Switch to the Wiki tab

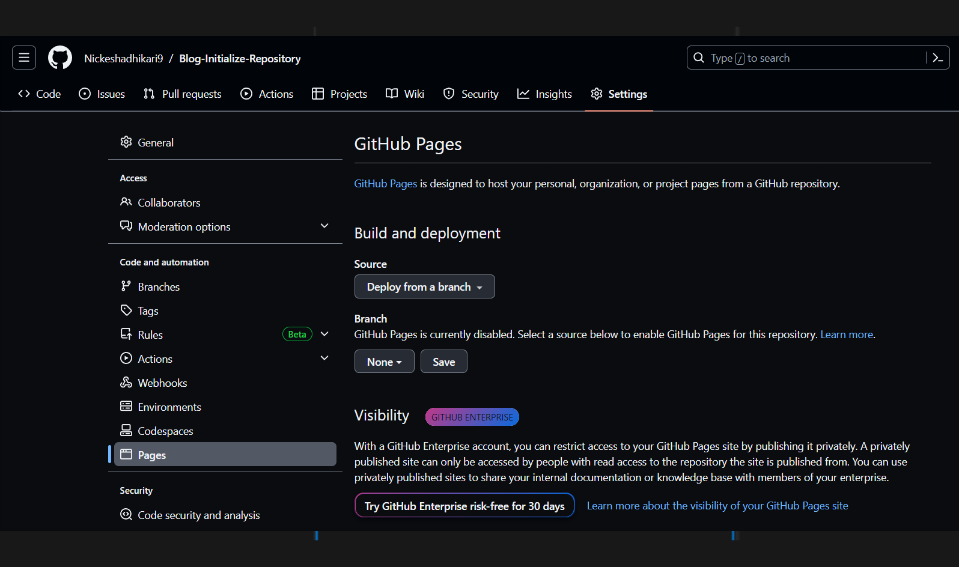(x=405, y=94)
